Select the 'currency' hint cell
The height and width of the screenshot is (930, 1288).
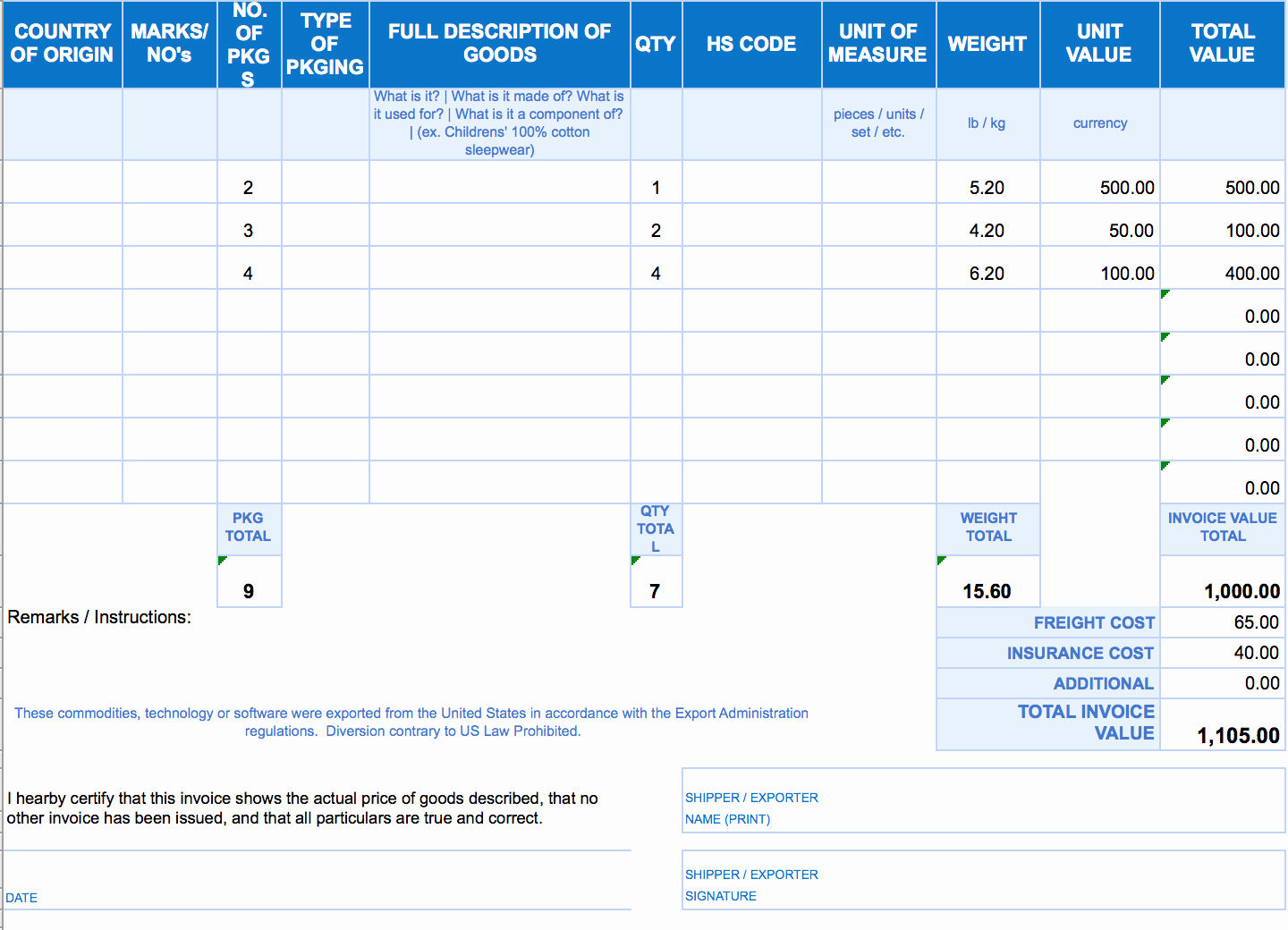pyautogui.click(x=1100, y=123)
